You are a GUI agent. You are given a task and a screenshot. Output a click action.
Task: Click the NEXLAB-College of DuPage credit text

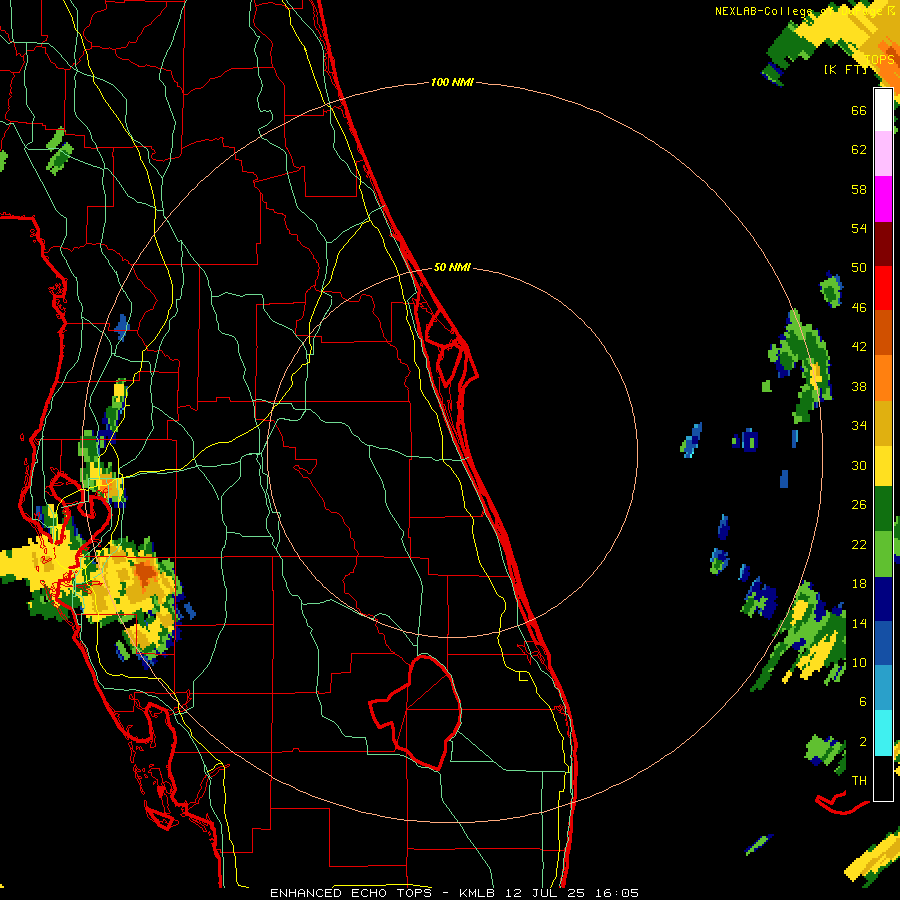tap(805, 11)
